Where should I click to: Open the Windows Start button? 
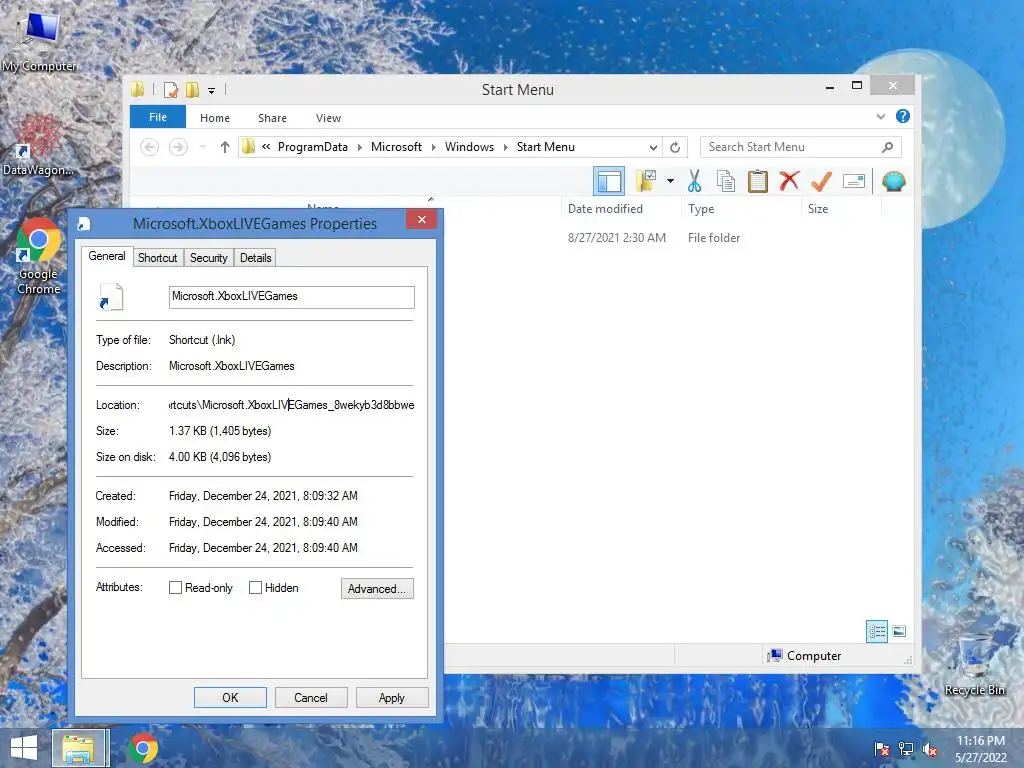[24, 748]
